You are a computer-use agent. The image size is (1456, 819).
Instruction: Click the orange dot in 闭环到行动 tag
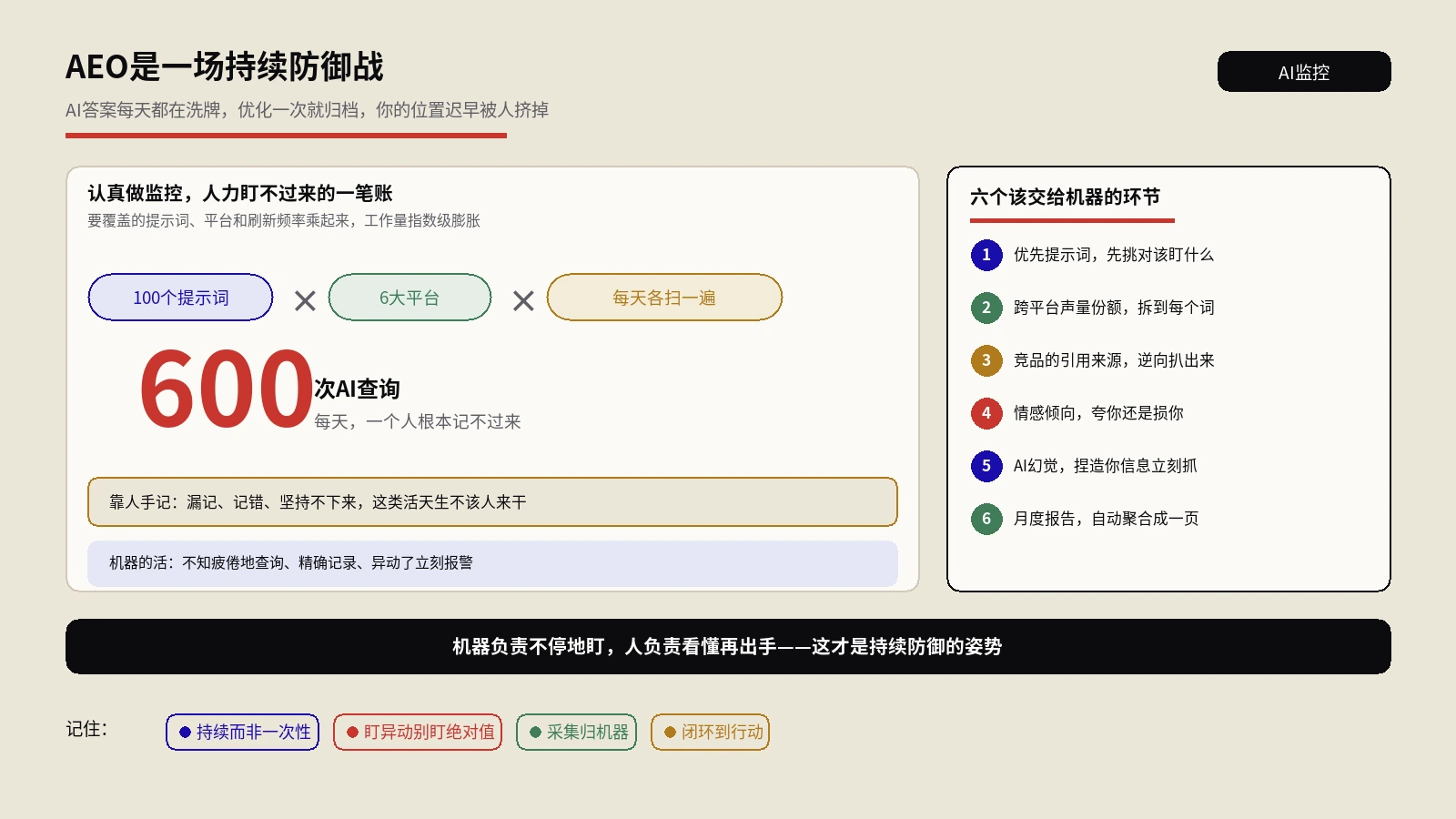670,732
